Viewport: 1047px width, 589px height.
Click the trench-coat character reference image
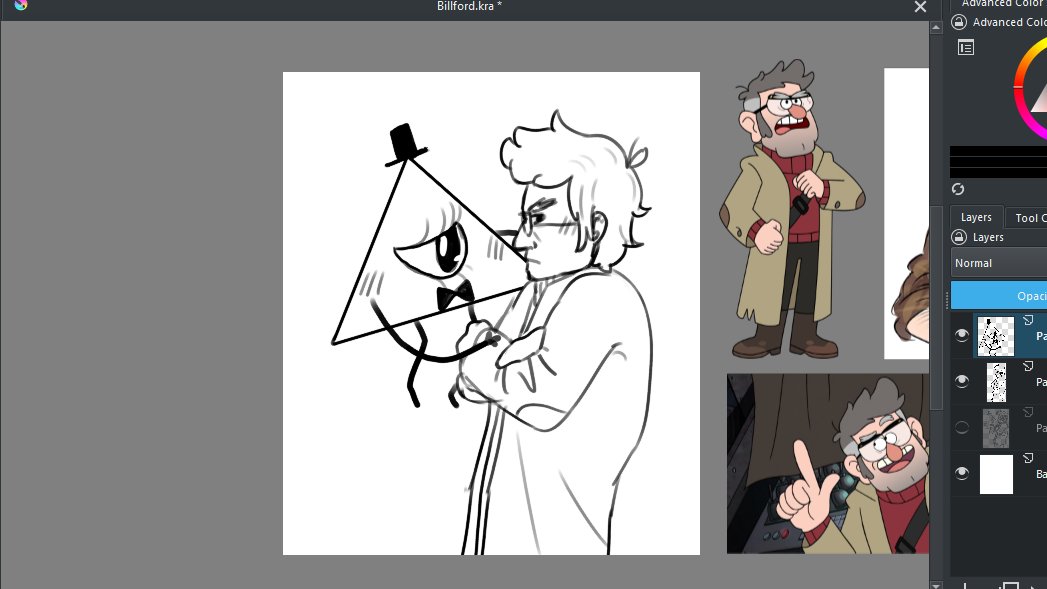coord(792,210)
